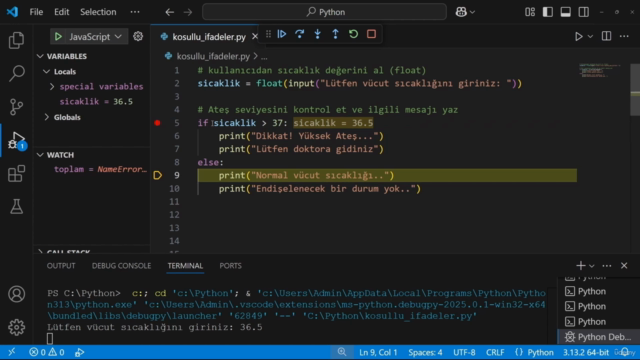Restart the debug session

pos(353,34)
